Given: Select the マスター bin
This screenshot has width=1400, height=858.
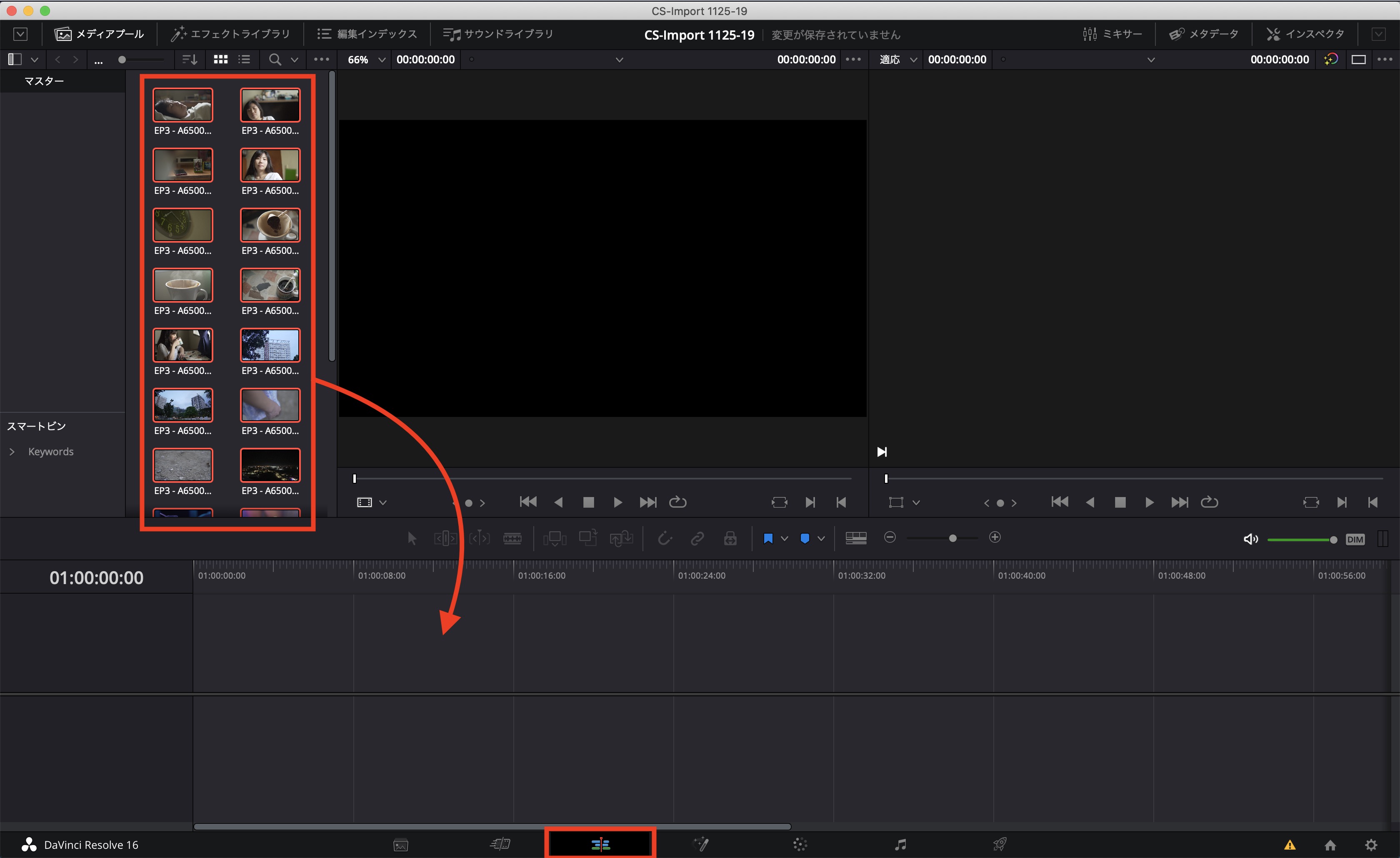Looking at the screenshot, I should [x=44, y=81].
